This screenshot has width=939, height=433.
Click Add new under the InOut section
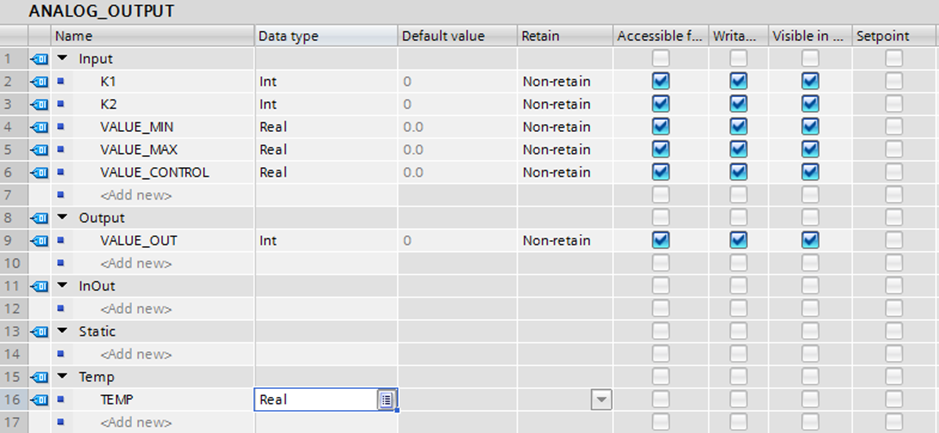[x=136, y=309]
